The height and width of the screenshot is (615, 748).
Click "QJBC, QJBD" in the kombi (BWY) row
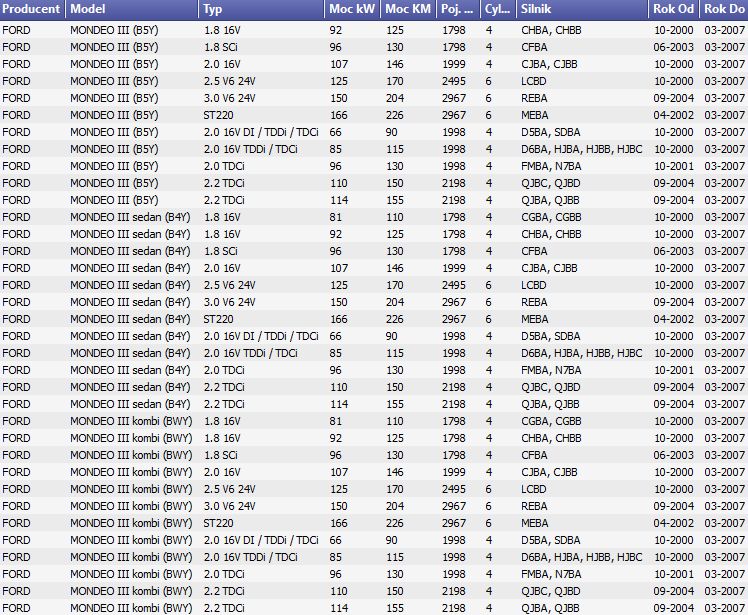coord(551,591)
